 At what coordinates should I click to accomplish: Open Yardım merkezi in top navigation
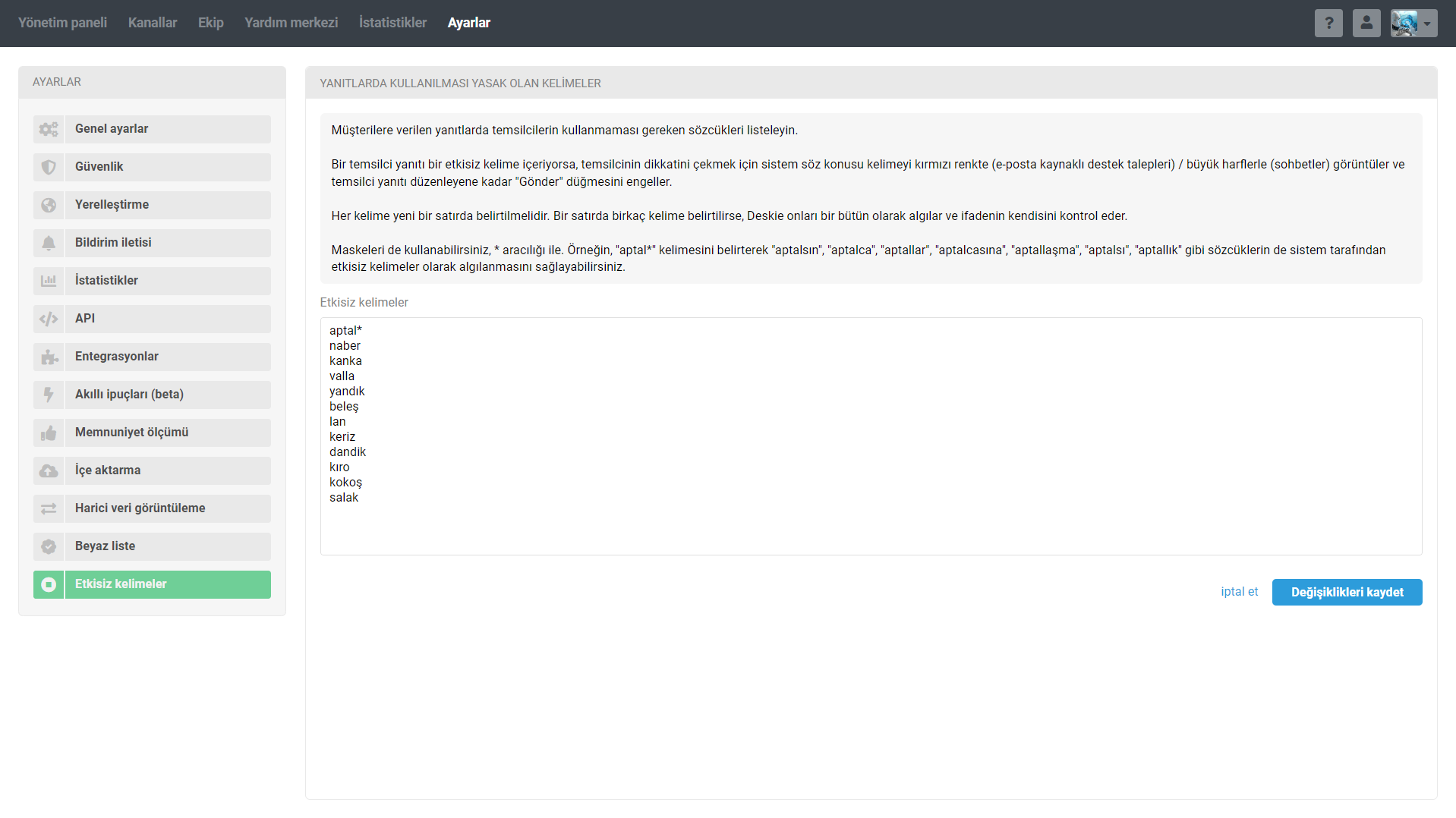pos(292,23)
